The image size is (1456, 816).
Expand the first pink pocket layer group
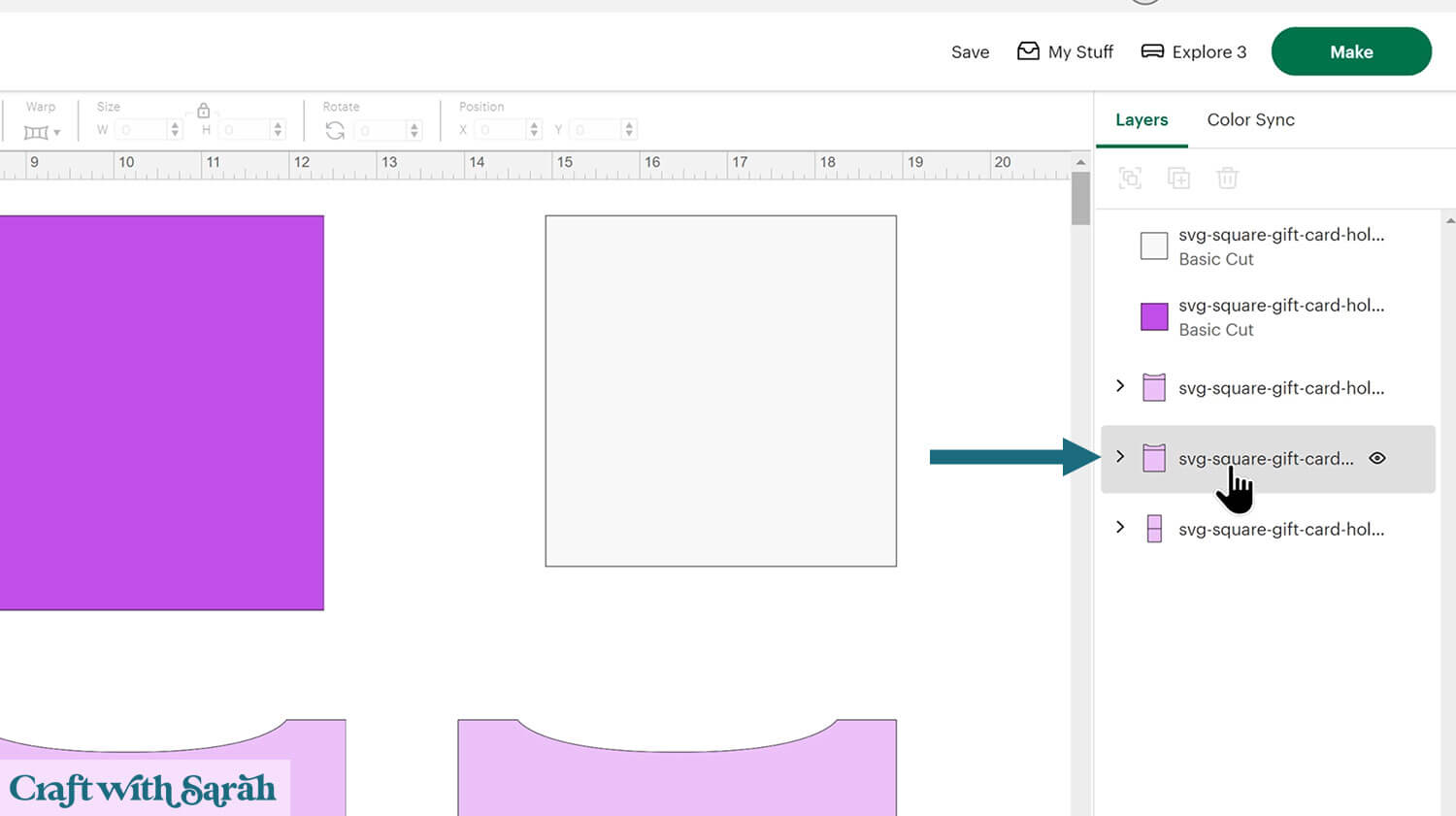[1120, 386]
